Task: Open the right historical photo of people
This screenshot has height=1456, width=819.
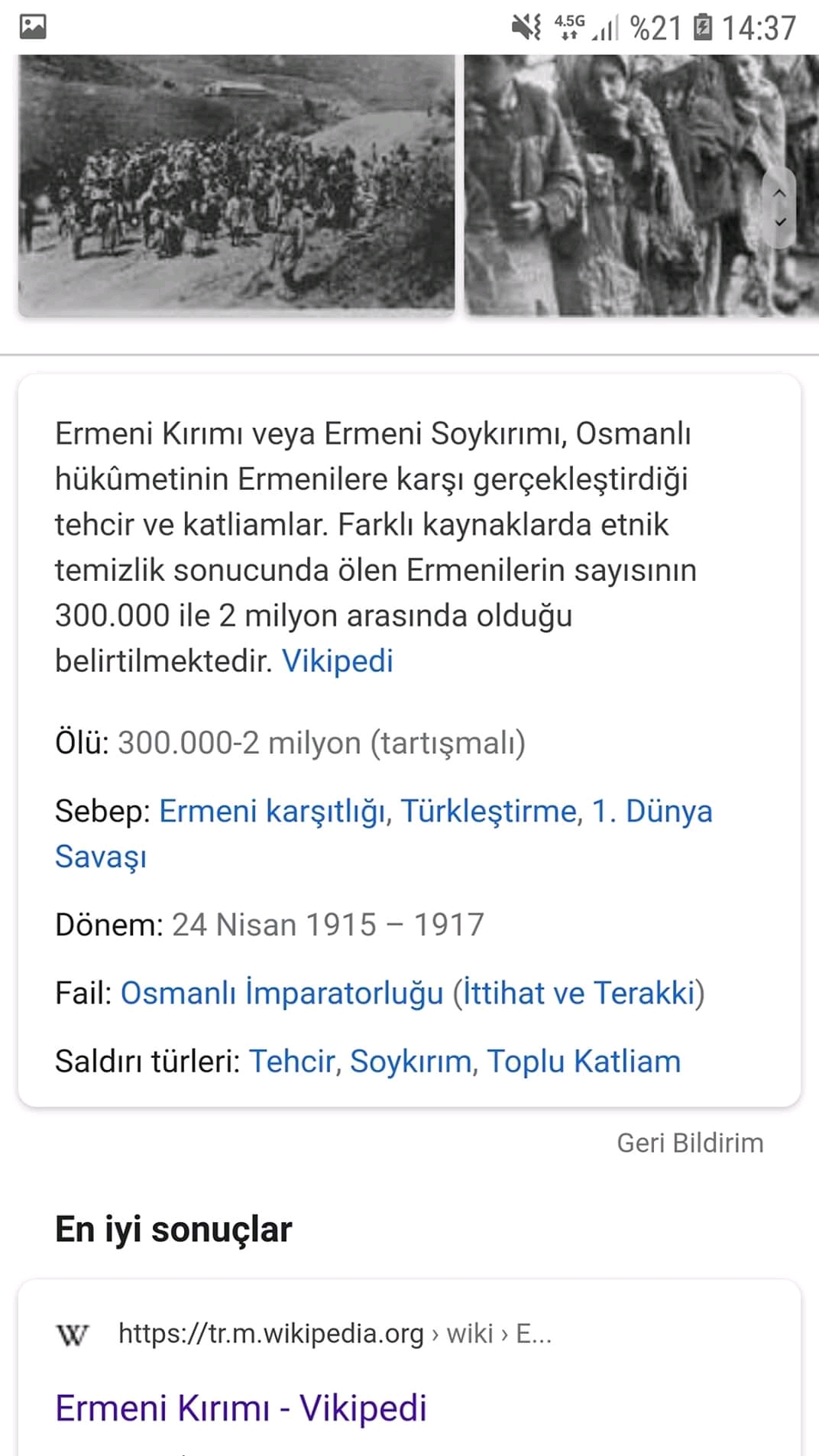Action: point(640,185)
